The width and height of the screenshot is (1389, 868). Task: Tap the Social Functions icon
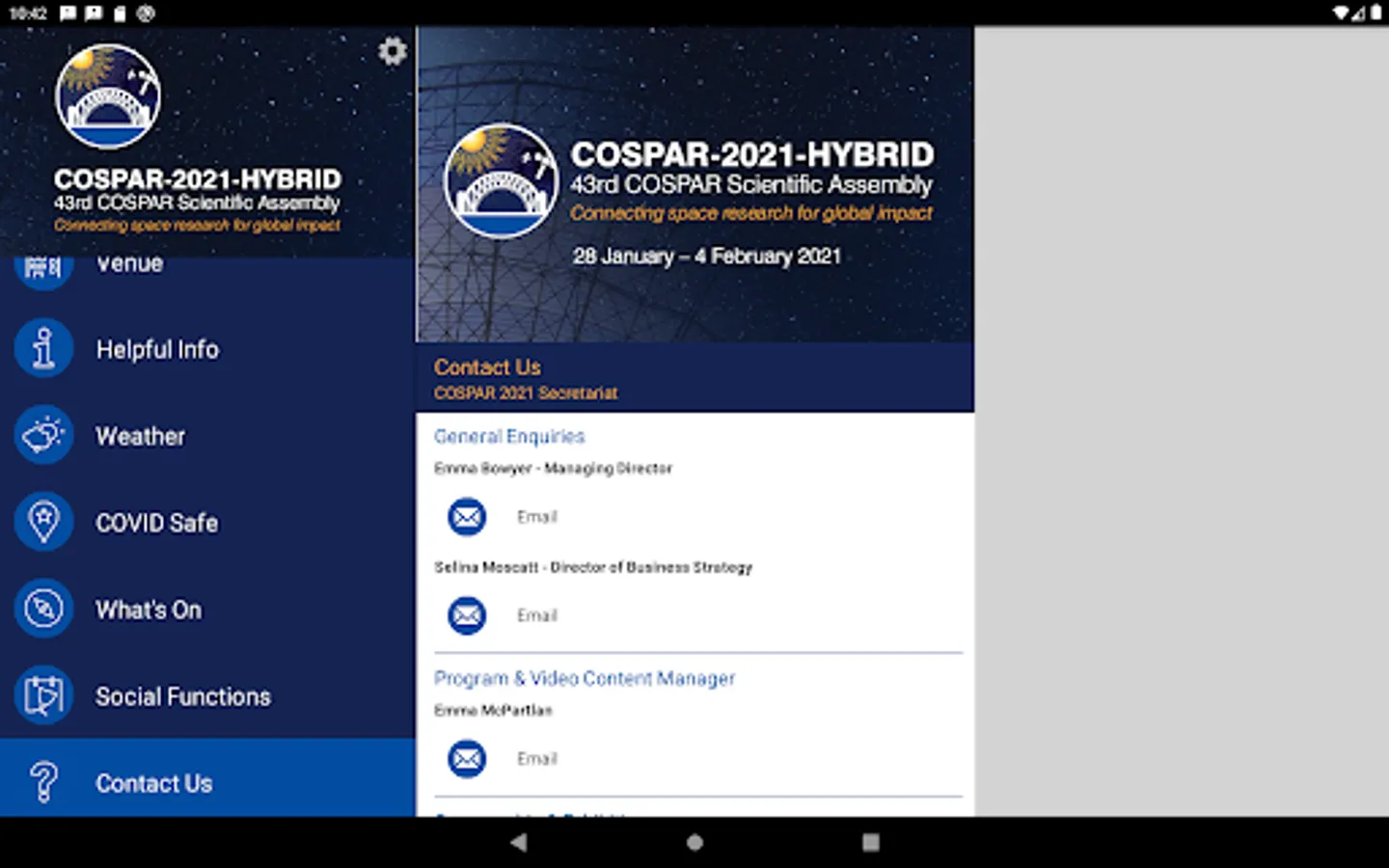(x=43, y=696)
